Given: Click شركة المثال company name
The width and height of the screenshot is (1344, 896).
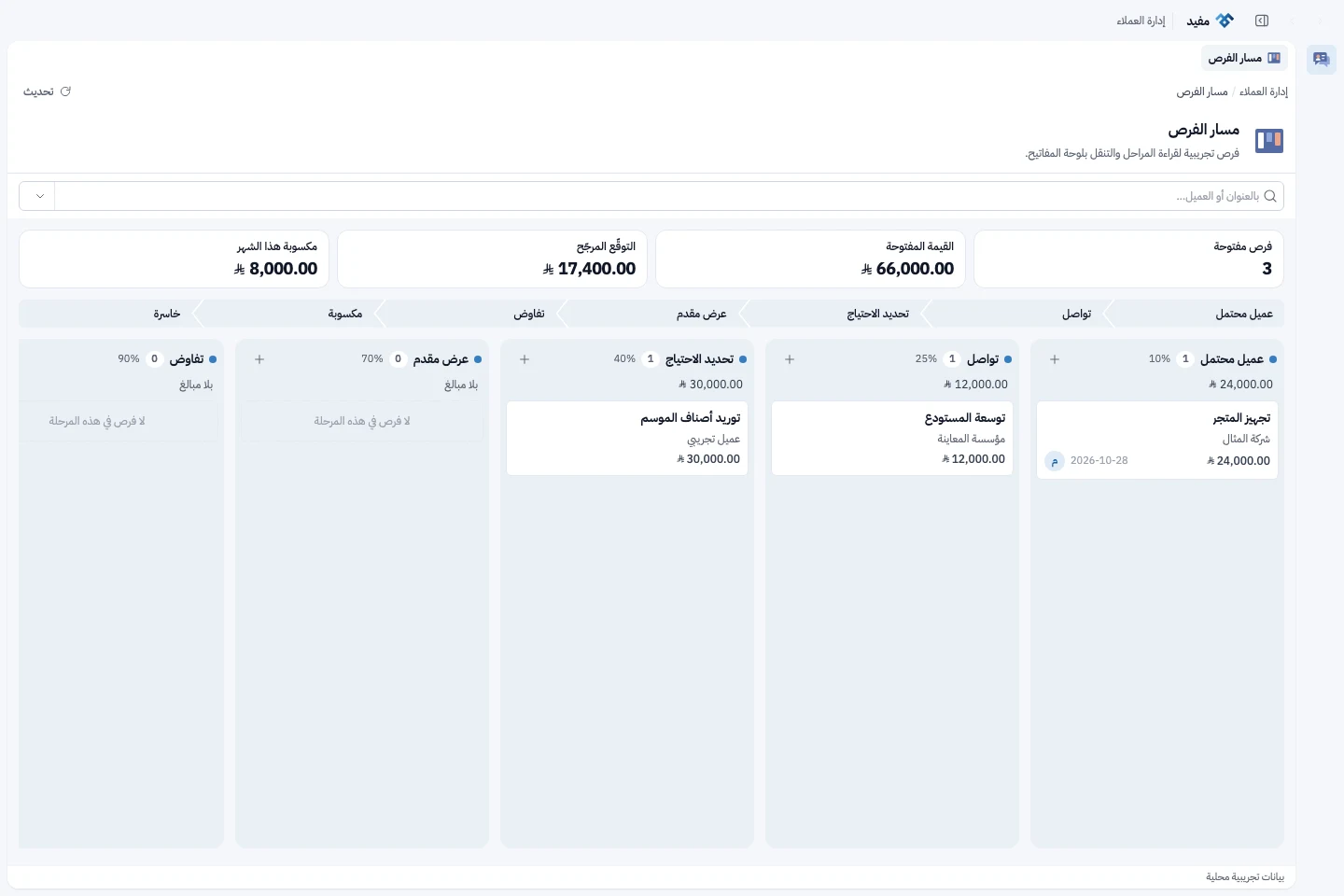Looking at the screenshot, I should click(x=1246, y=439).
